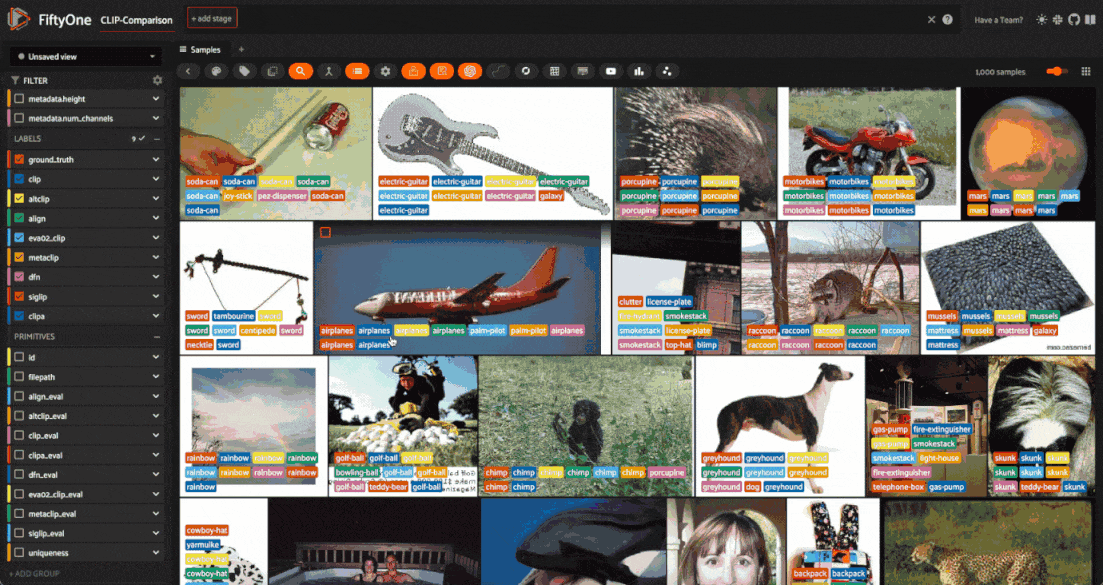The width and height of the screenshot is (1103, 585).
Task: Click the video play toolbar icon
Action: [x=611, y=71]
